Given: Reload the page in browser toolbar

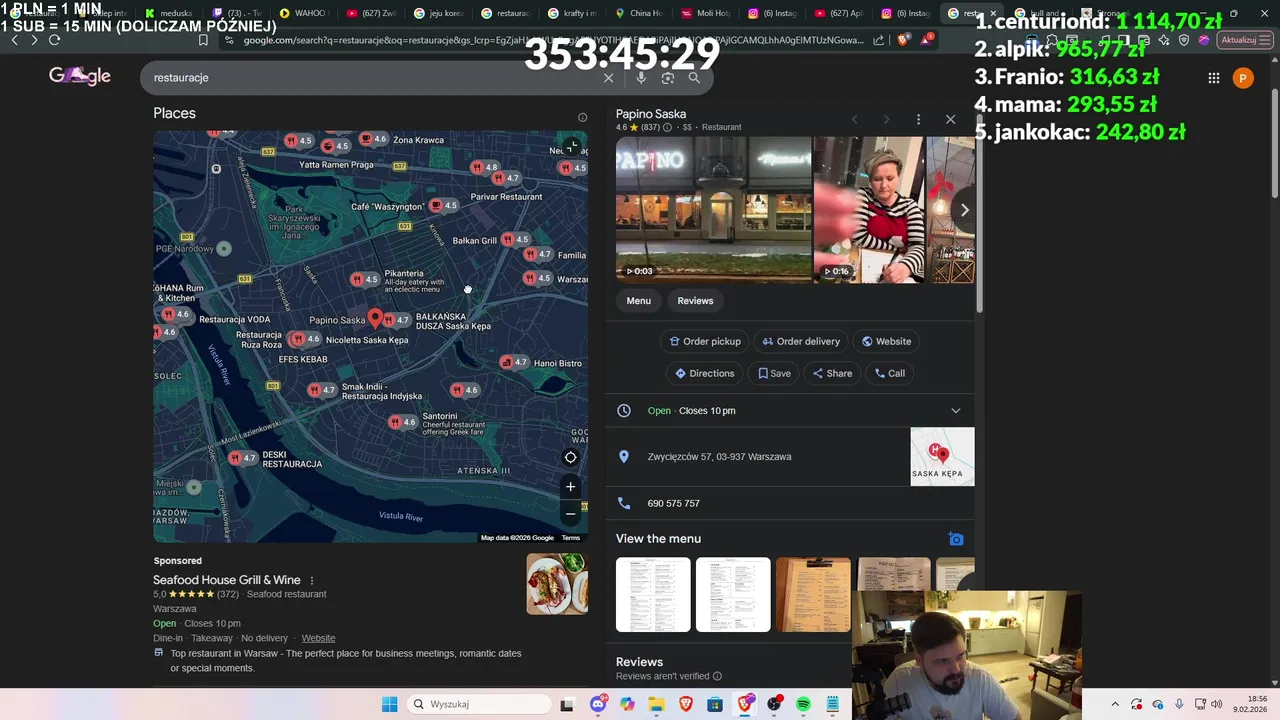Looking at the screenshot, I should pyautogui.click(x=54, y=40).
